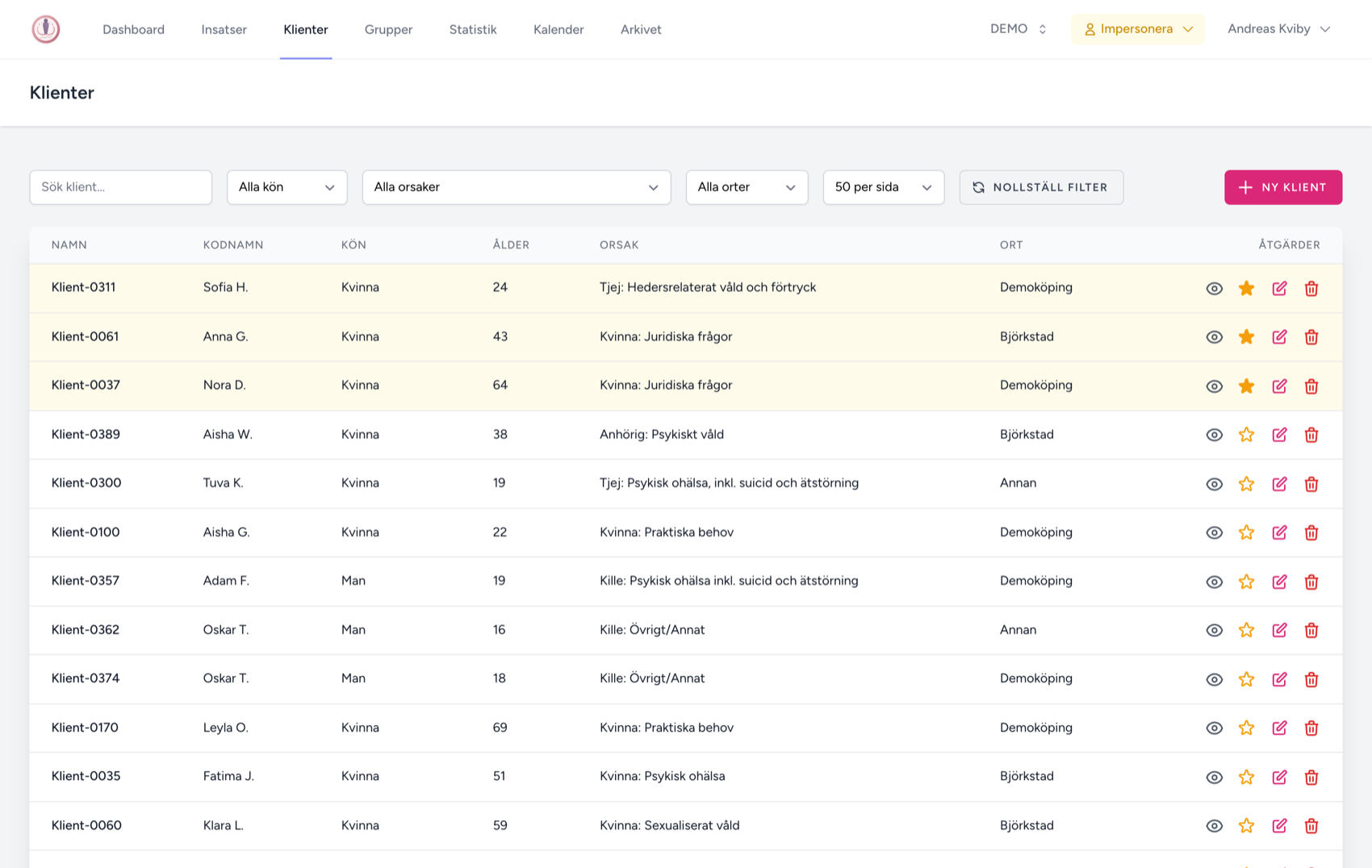The image size is (1372, 868).
Task: Mark Klient-0300 as favorite with the star
Action: tap(1246, 483)
